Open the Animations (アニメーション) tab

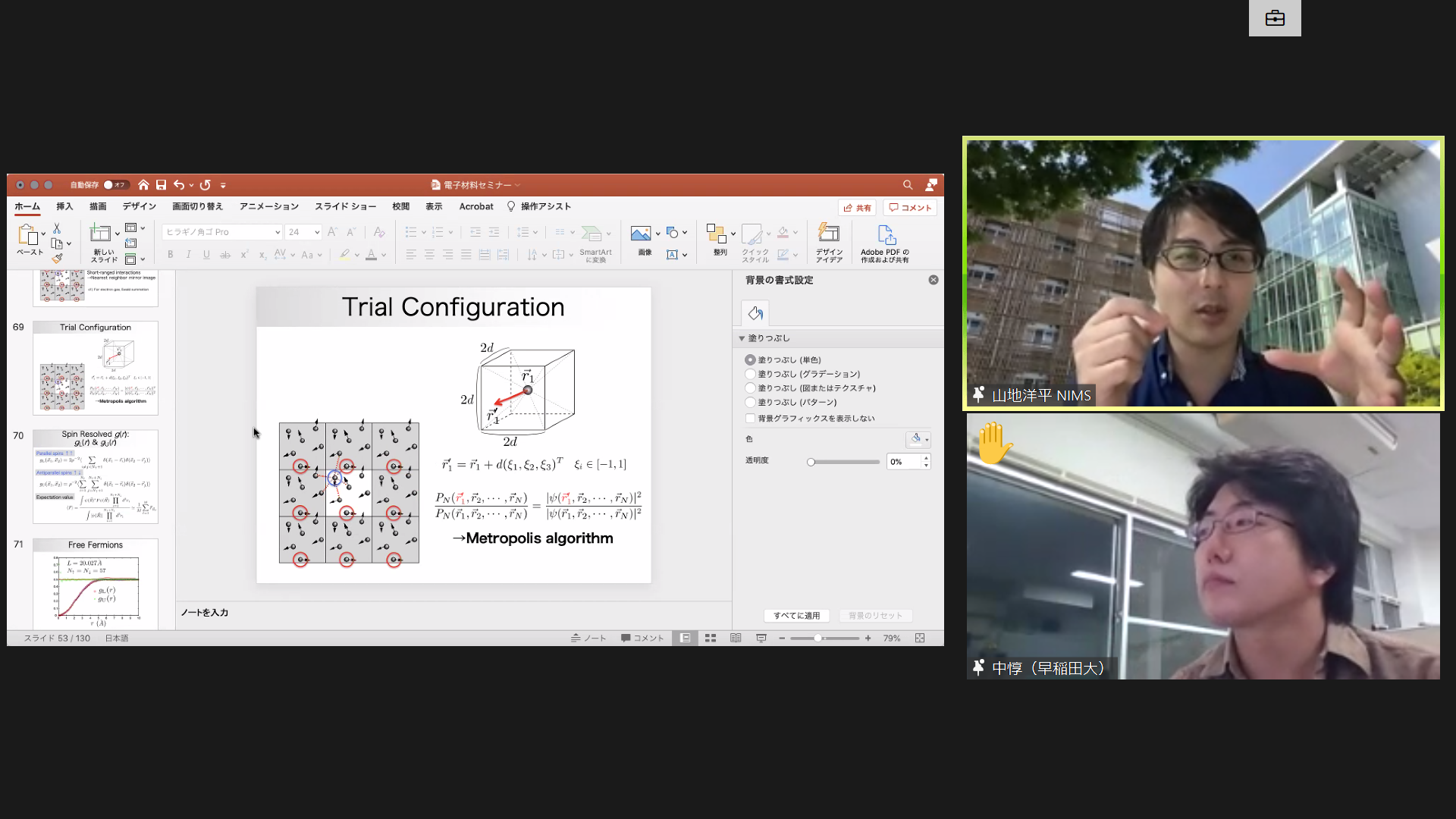click(269, 206)
